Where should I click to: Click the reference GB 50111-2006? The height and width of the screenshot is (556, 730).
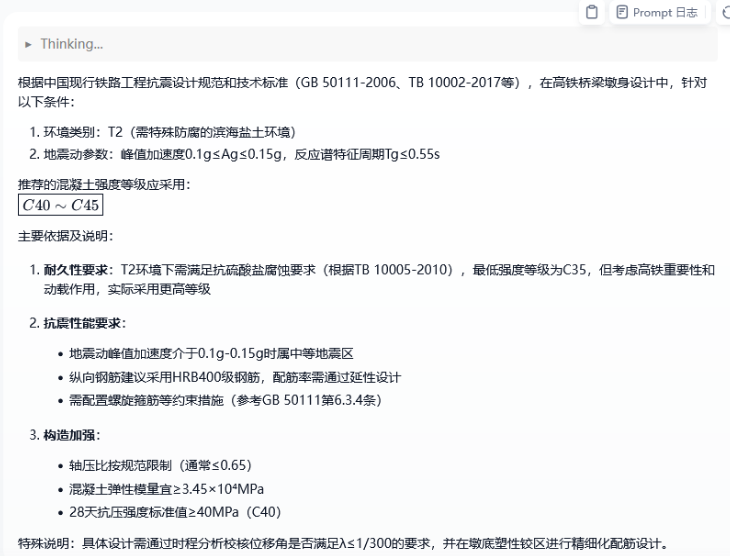click(348, 82)
